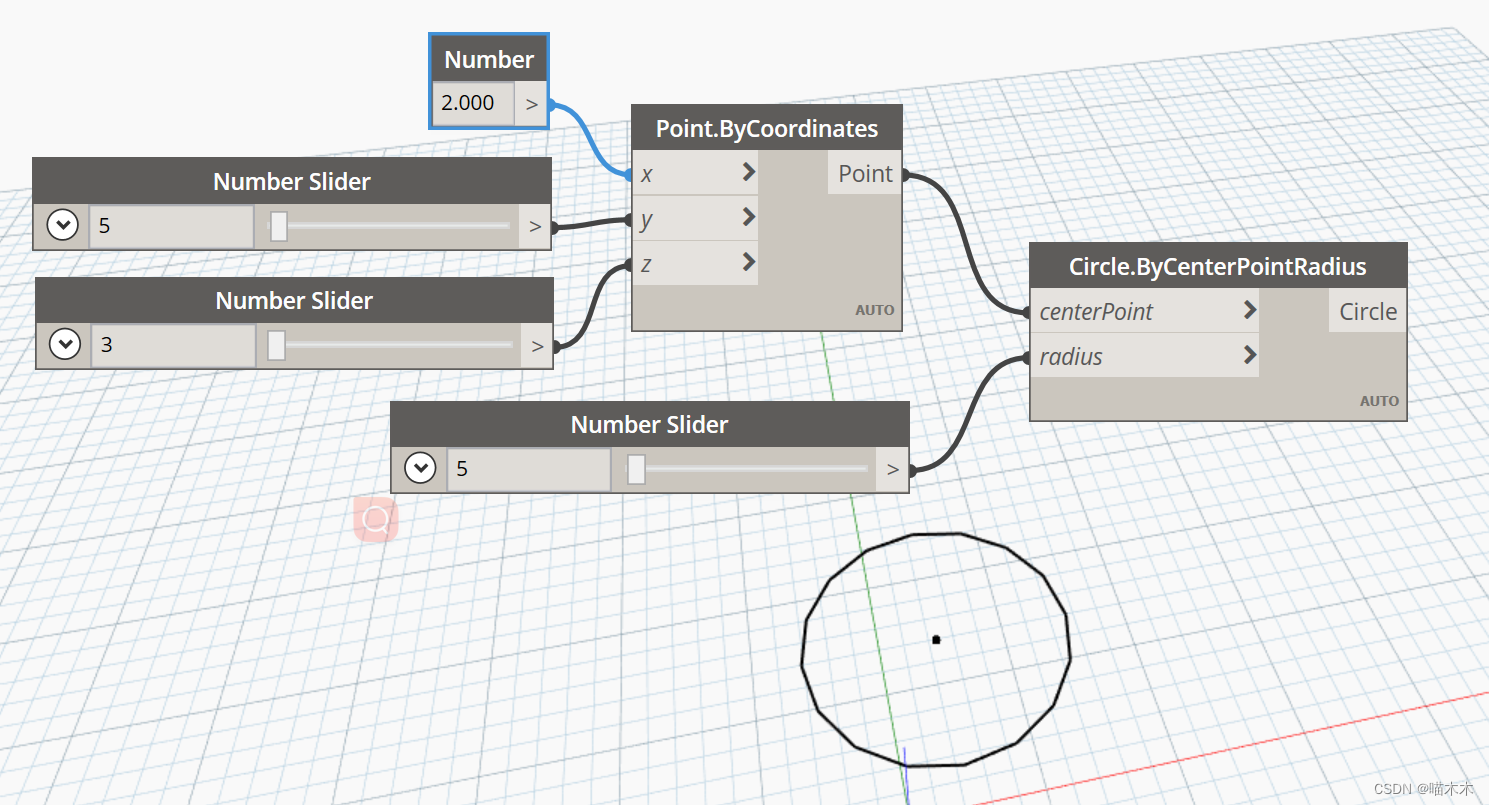Click the pink magnifier search icon
This screenshot has height=805, width=1489.
(x=376, y=520)
